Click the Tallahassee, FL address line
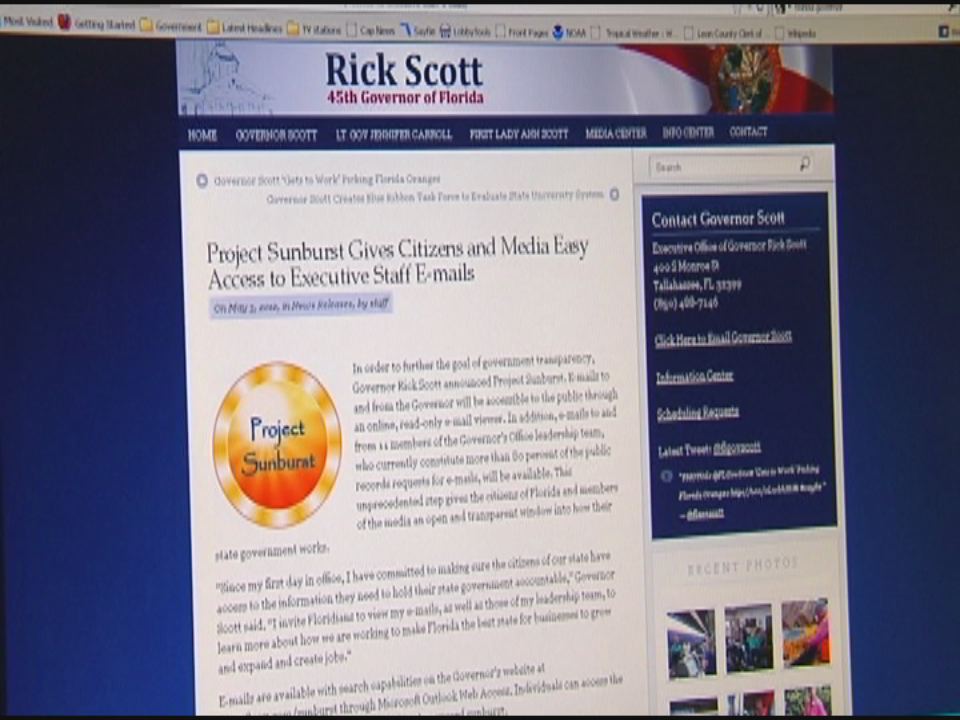Viewport: 960px width, 720px height. click(697, 285)
